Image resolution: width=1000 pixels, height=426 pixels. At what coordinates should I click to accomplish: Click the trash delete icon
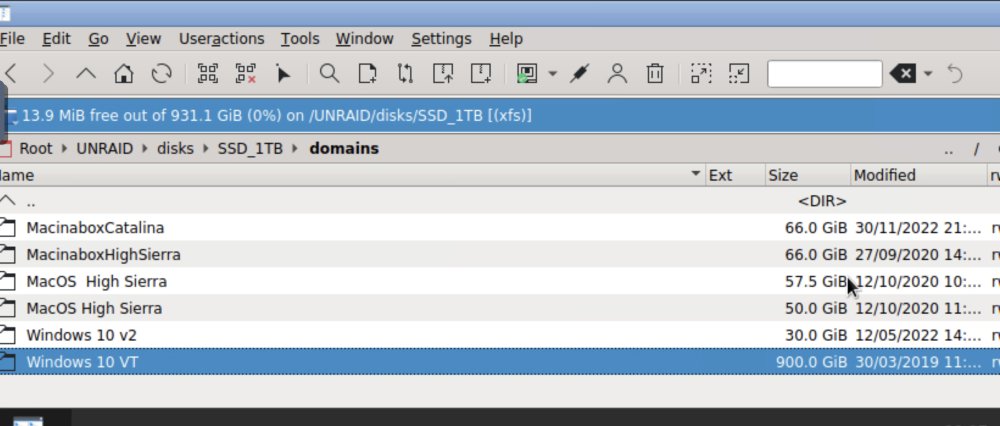655,74
